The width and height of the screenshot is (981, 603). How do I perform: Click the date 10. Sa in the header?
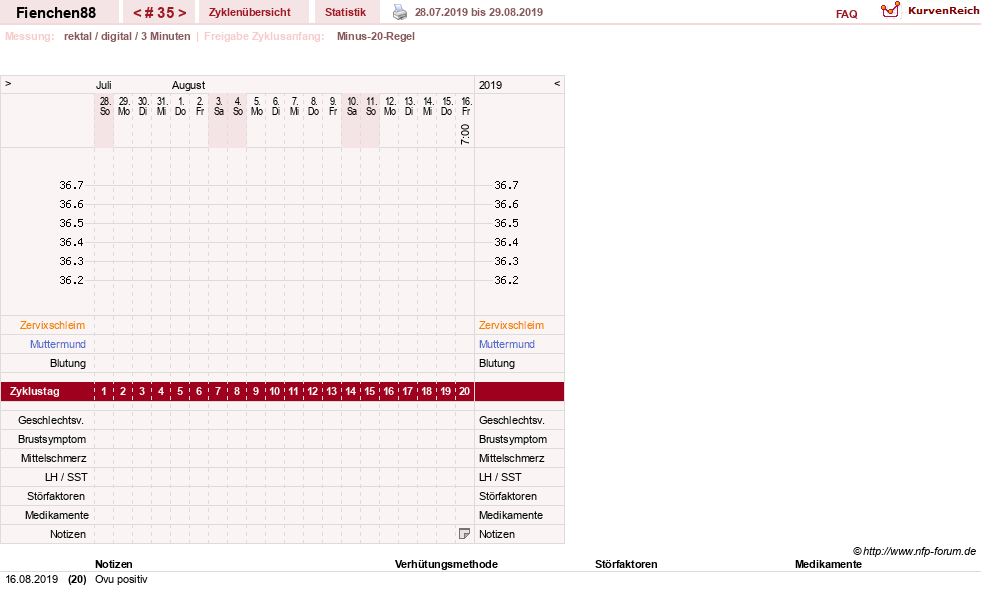tap(352, 106)
